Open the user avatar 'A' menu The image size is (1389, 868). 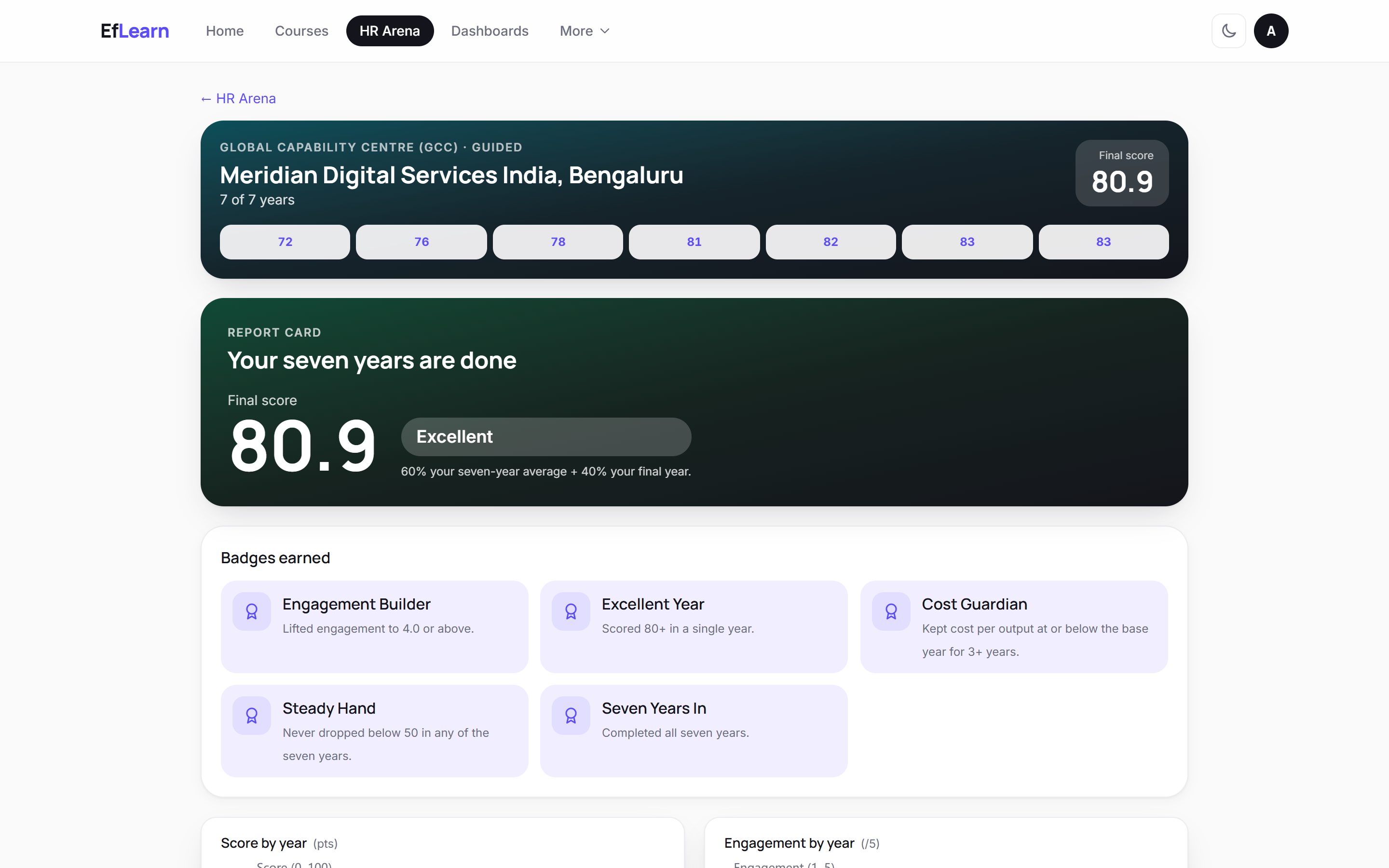click(x=1271, y=31)
